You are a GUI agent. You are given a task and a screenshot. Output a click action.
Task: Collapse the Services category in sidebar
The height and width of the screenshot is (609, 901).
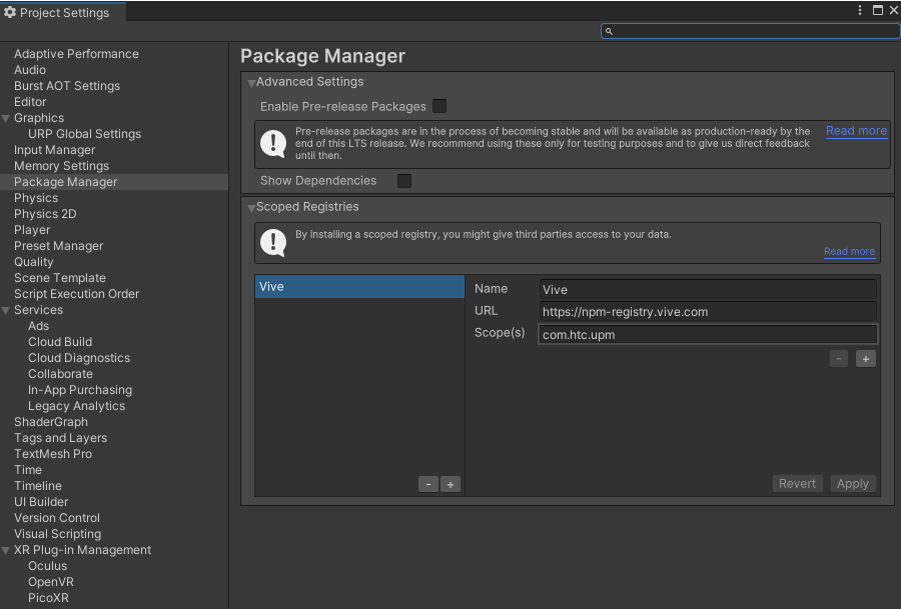[6, 310]
